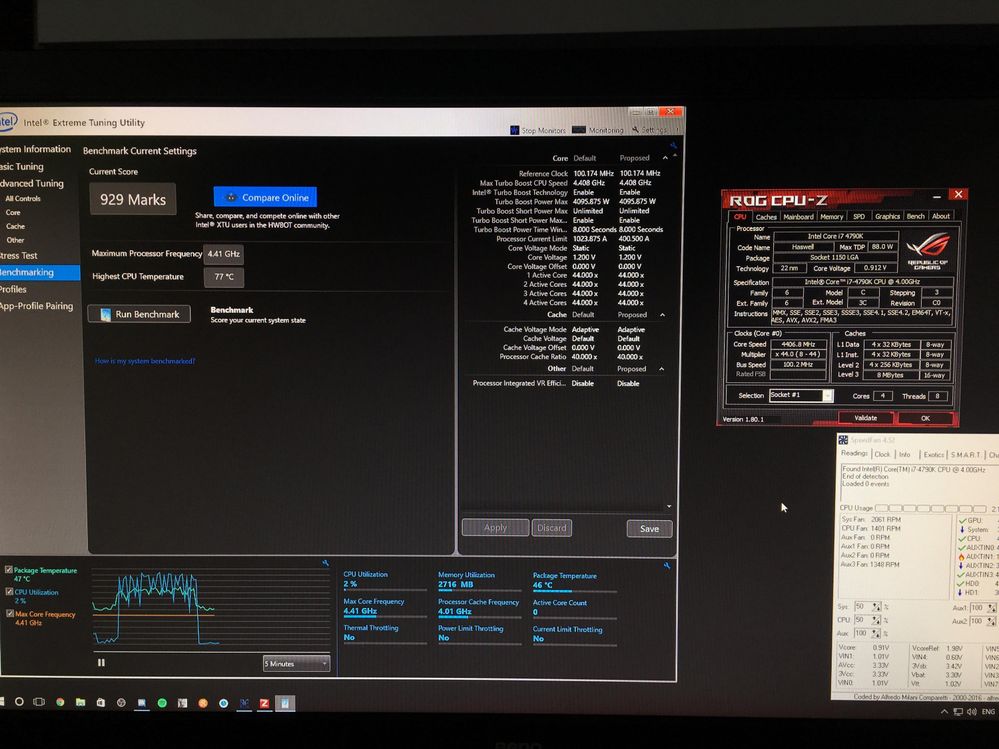Switch to Graphics tab in CPU-Z
Viewport: 999px width, 749px height.
coord(887,217)
